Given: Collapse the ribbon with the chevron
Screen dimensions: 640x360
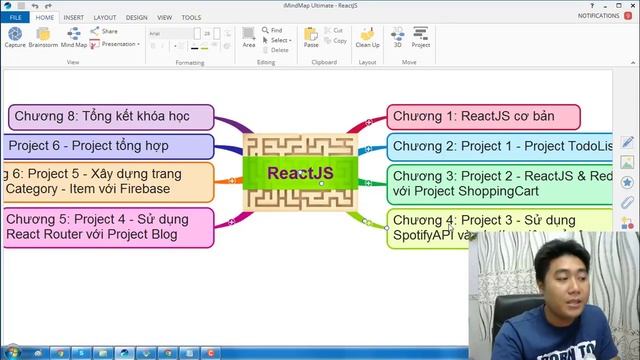Looking at the screenshot, I should pos(633,62).
